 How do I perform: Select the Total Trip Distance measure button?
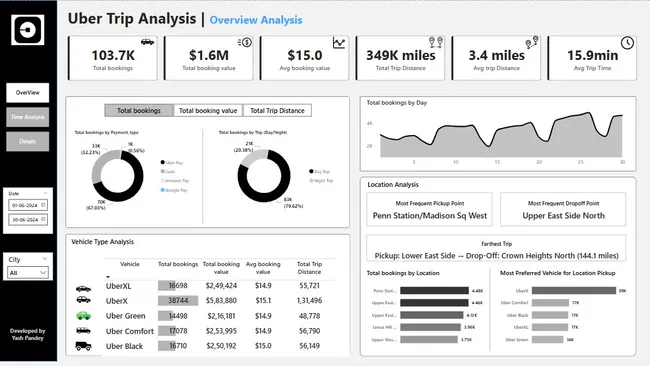point(277,111)
